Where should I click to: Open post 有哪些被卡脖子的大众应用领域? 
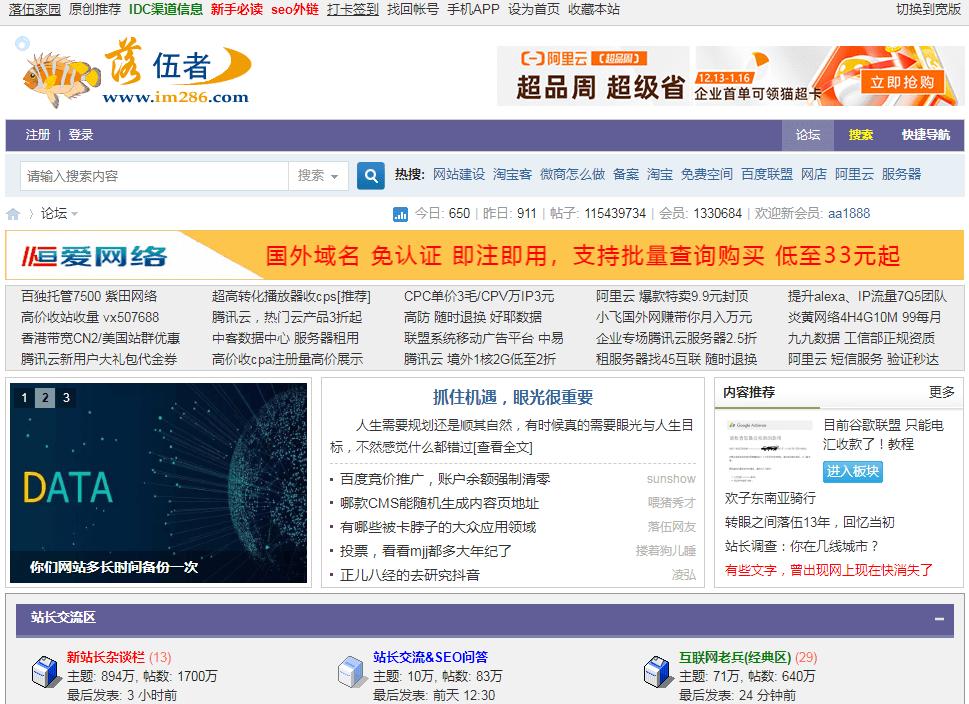438,527
